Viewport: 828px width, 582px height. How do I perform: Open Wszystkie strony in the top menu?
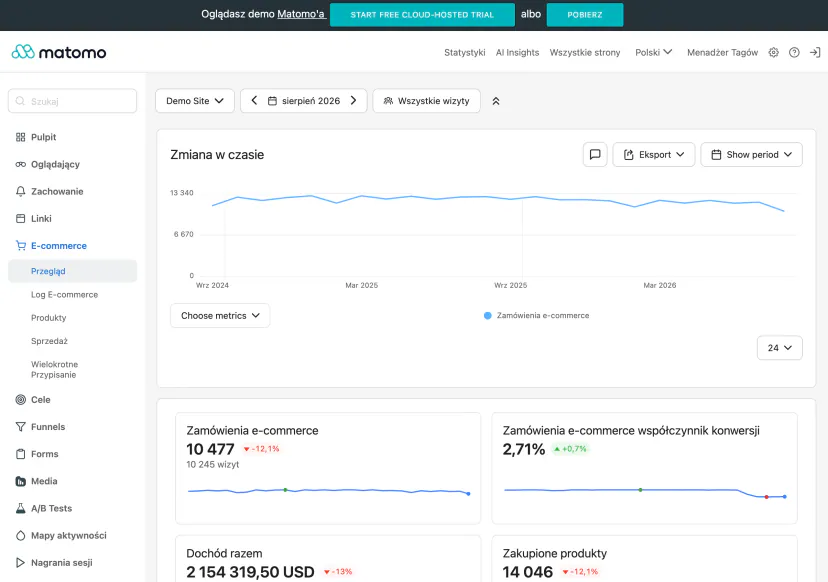point(585,52)
